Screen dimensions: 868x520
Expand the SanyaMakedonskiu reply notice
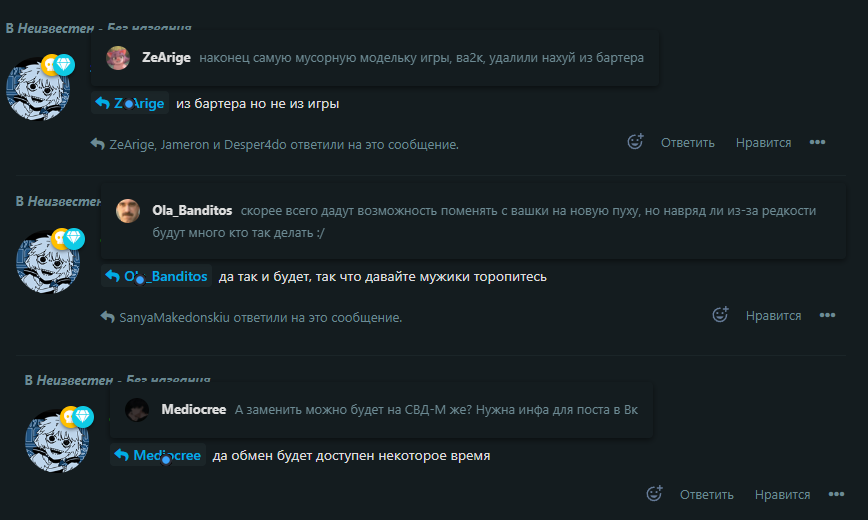(x=251, y=317)
